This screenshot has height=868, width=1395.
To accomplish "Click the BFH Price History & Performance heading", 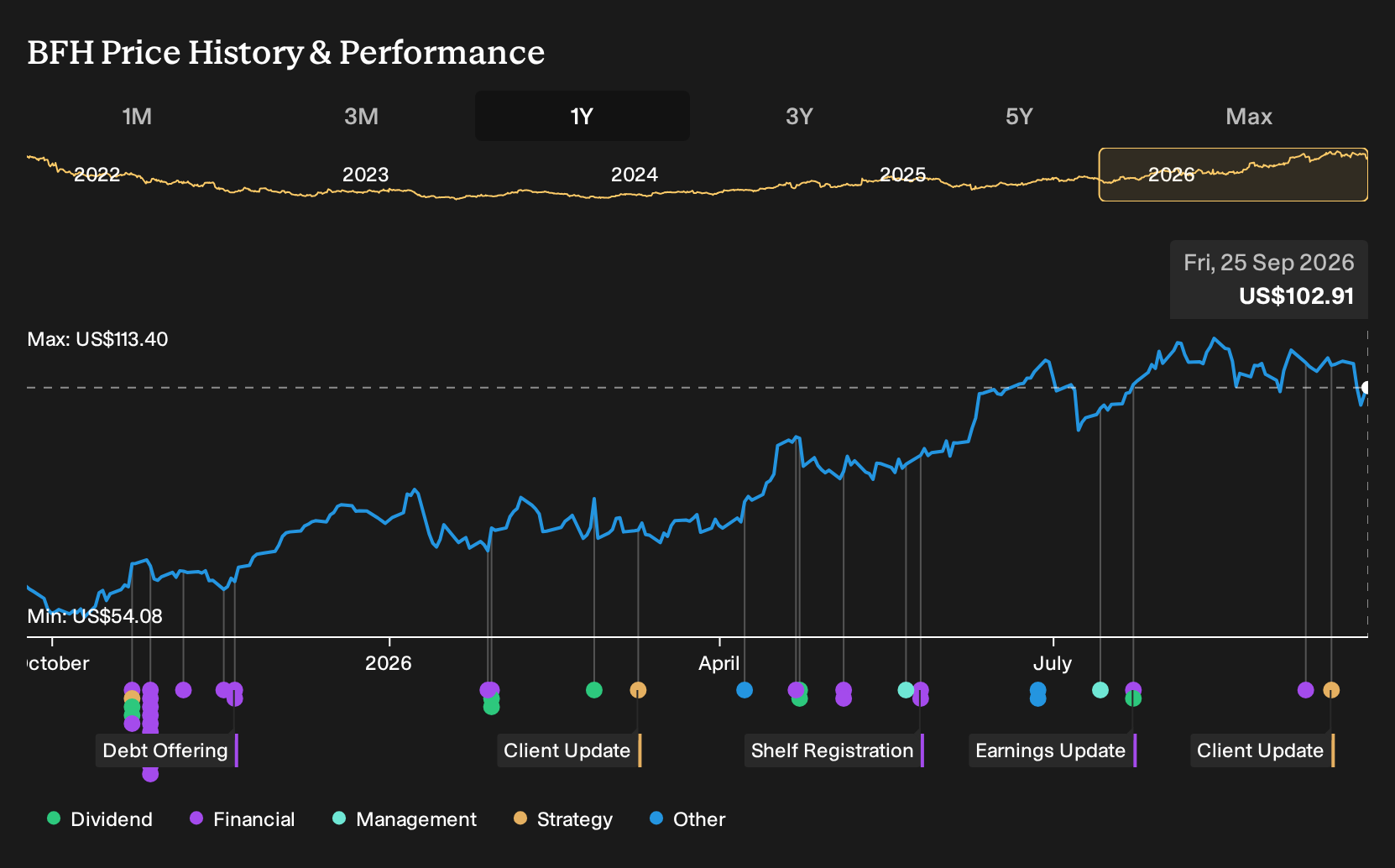I will click(x=286, y=52).
